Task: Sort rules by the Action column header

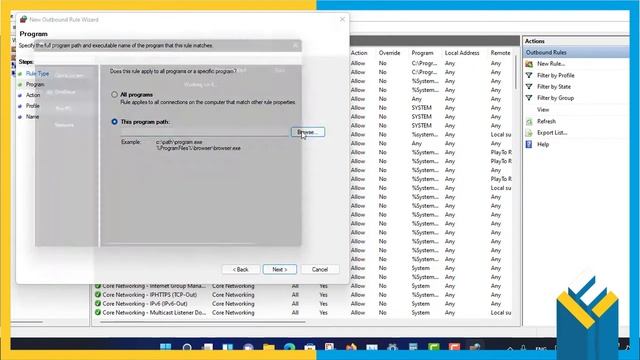Action: coord(359,53)
